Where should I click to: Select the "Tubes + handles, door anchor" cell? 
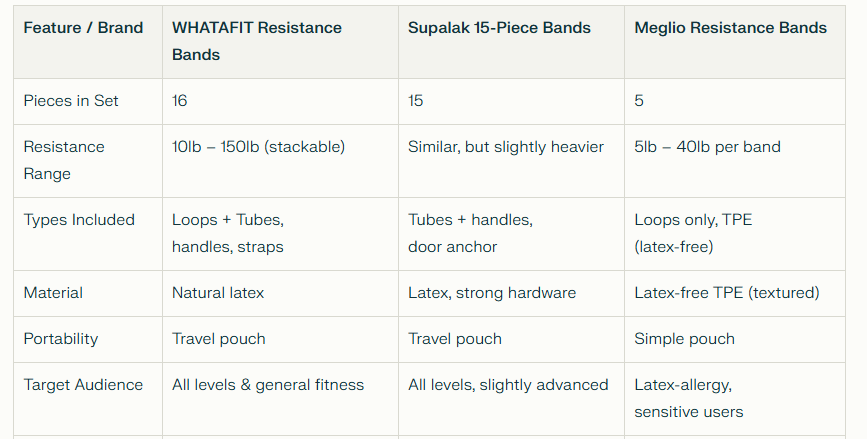[x=470, y=233]
